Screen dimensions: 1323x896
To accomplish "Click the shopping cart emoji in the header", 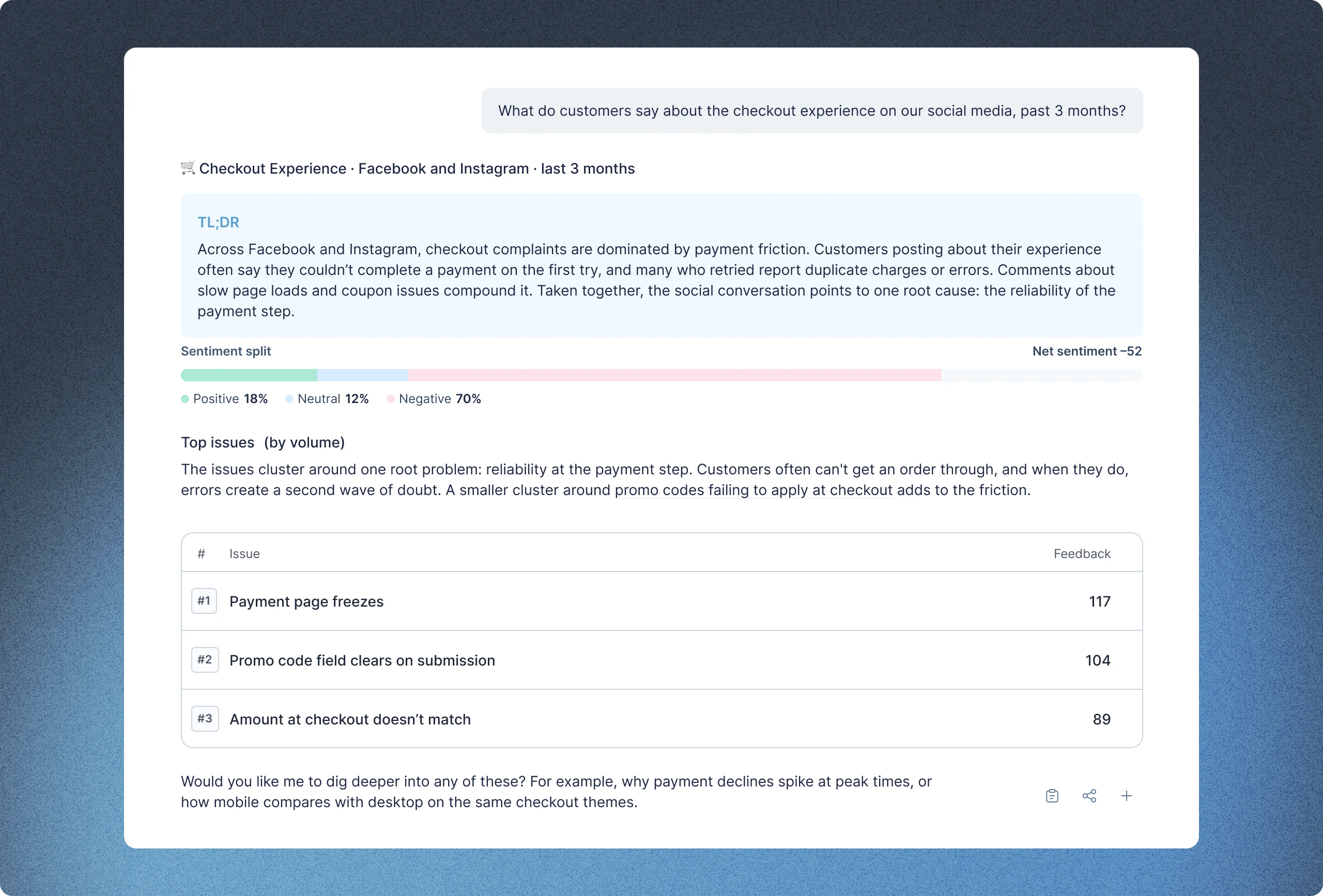I will pos(188,168).
